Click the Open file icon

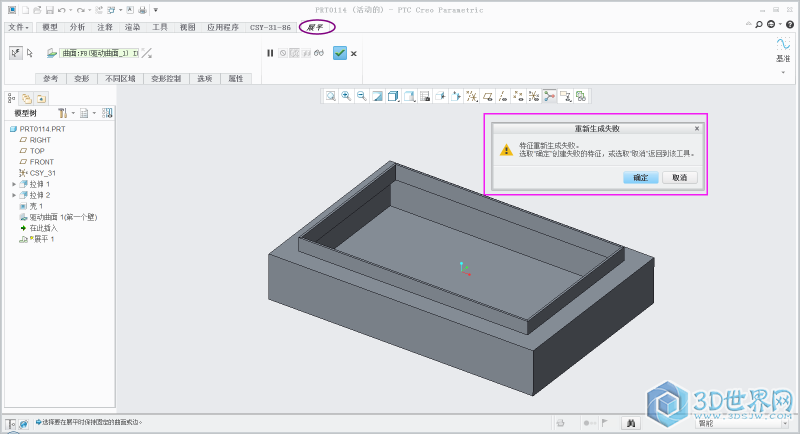[x=37, y=10]
